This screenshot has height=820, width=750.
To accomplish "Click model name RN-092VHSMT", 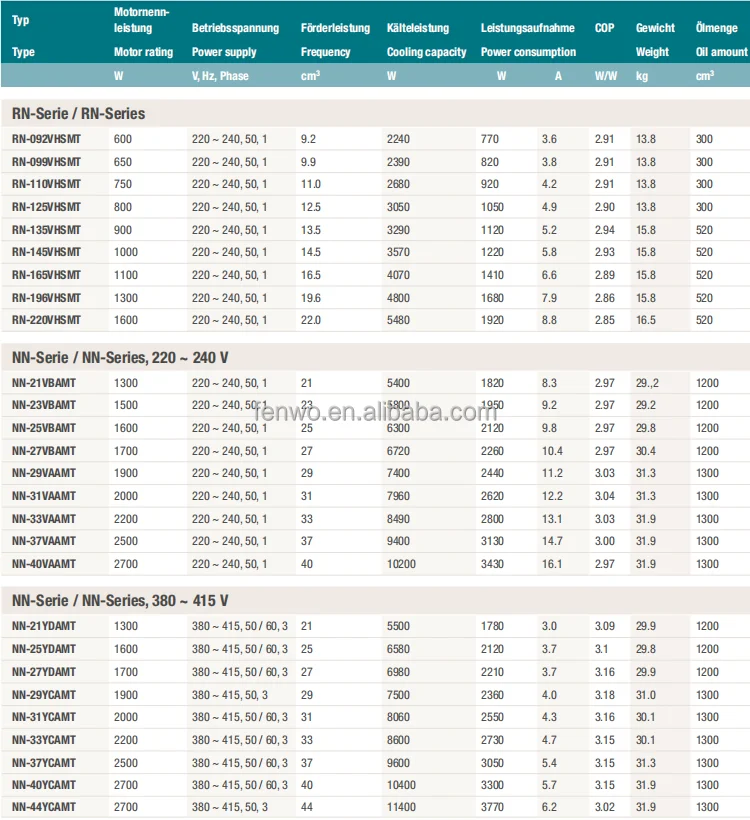I will (x=46, y=139).
